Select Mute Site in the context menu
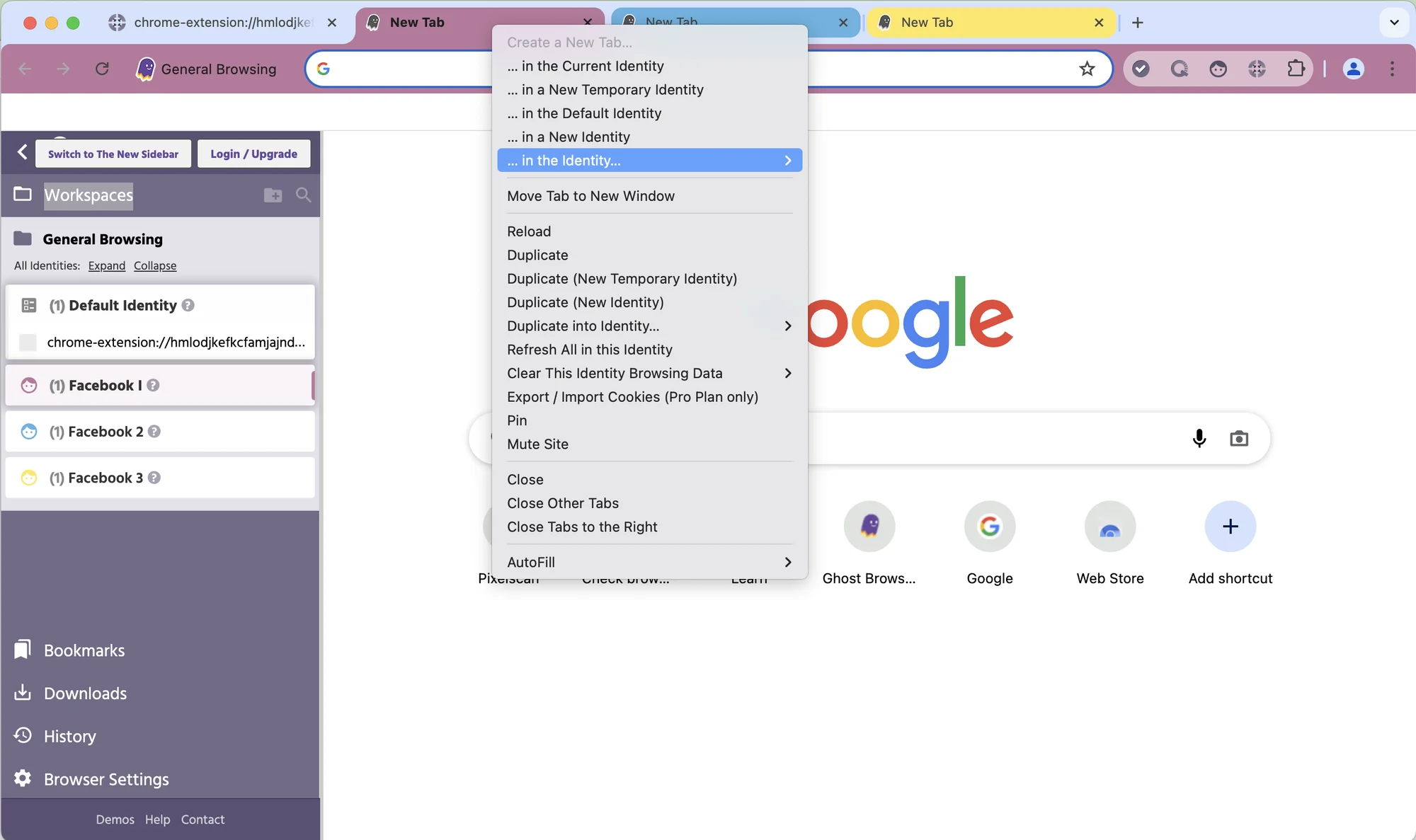1416x840 pixels. point(649,444)
